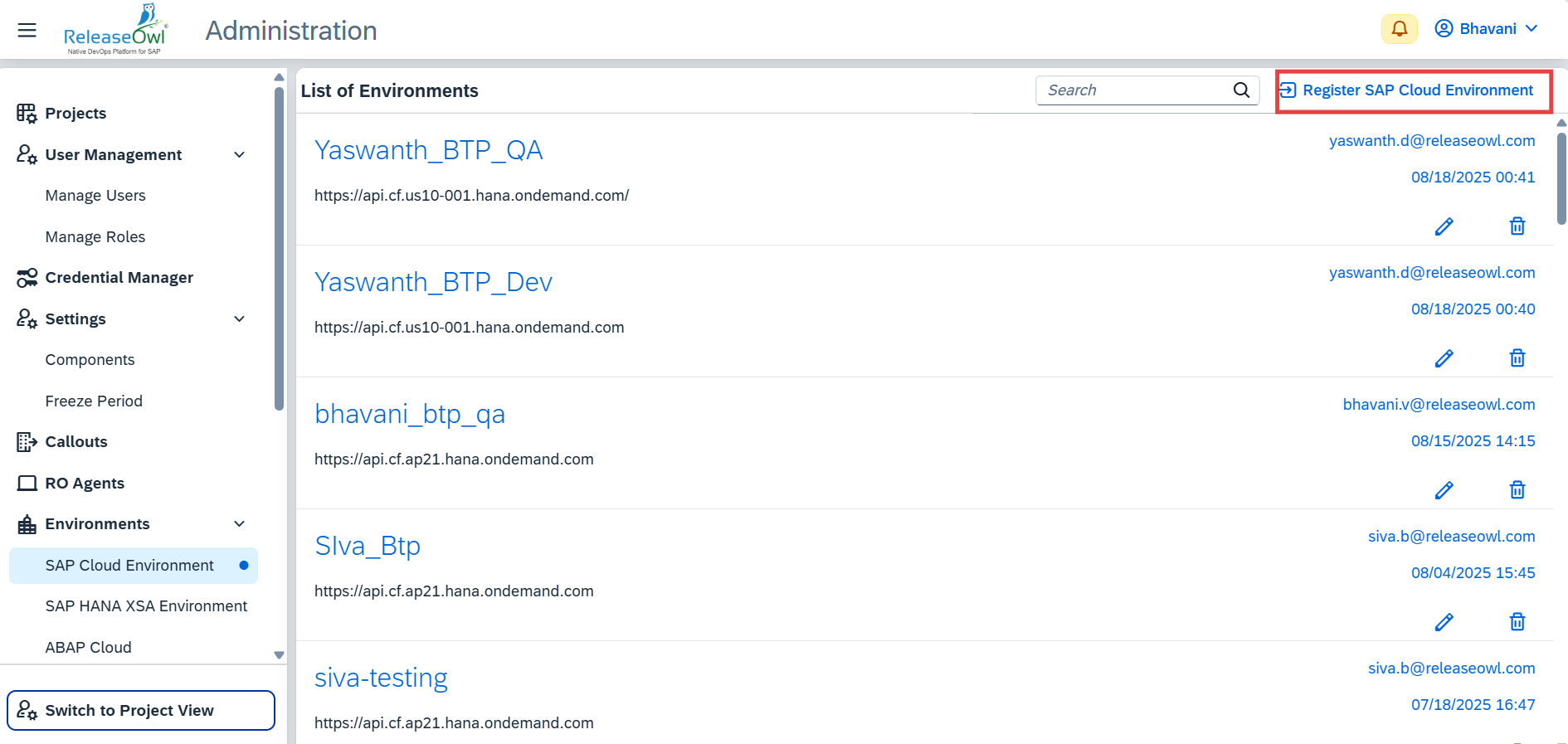Image resolution: width=1568 pixels, height=744 pixels.
Task: Edit the Yaswanth_BTP_QA environment
Action: (x=1444, y=226)
